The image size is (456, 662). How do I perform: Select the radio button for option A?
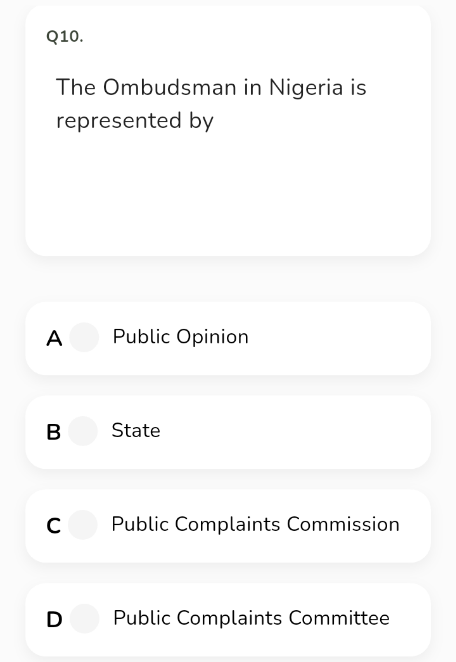(84, 337)
